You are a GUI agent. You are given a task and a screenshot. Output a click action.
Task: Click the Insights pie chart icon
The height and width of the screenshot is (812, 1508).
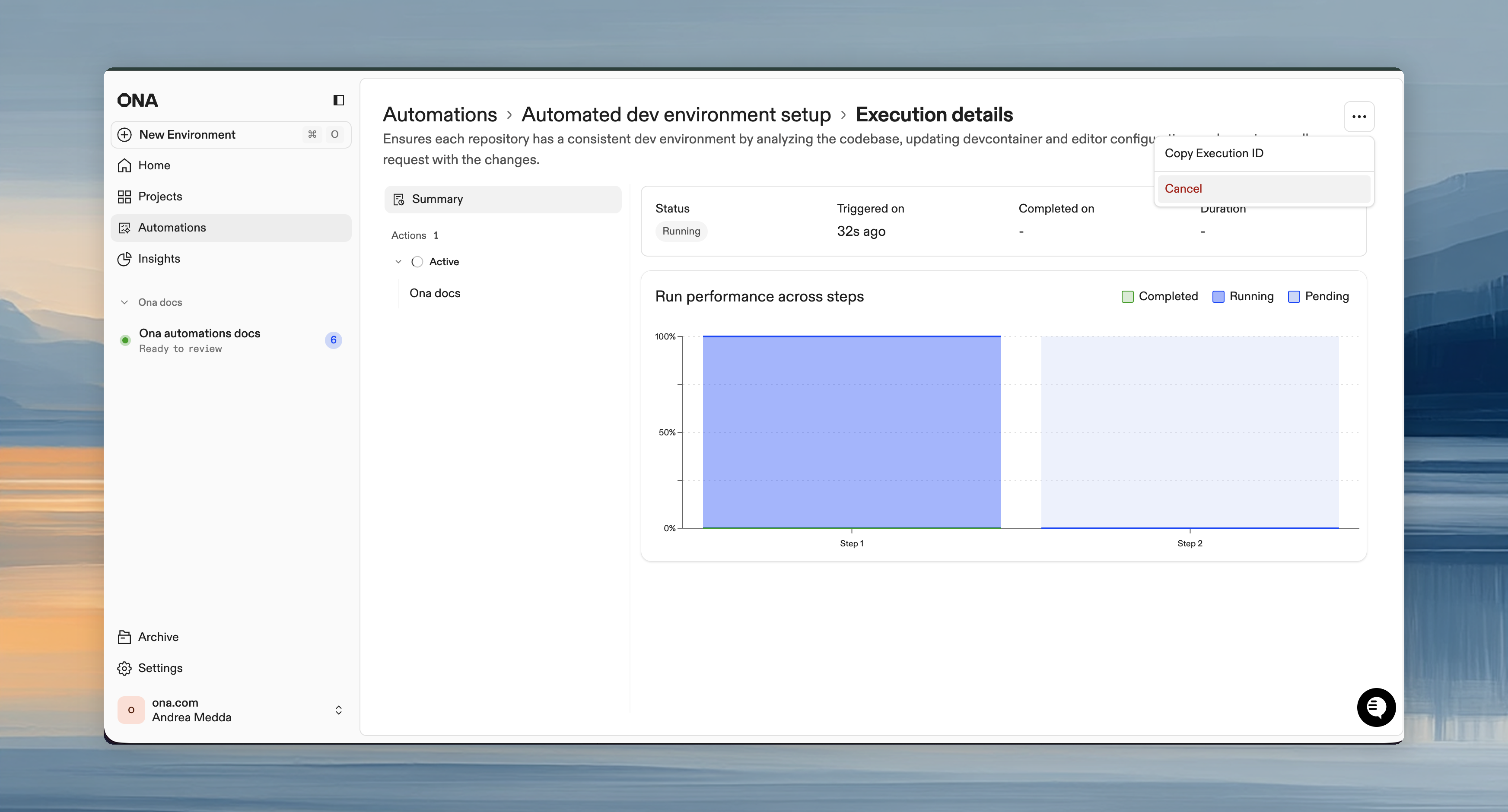[x=124, y=259]
